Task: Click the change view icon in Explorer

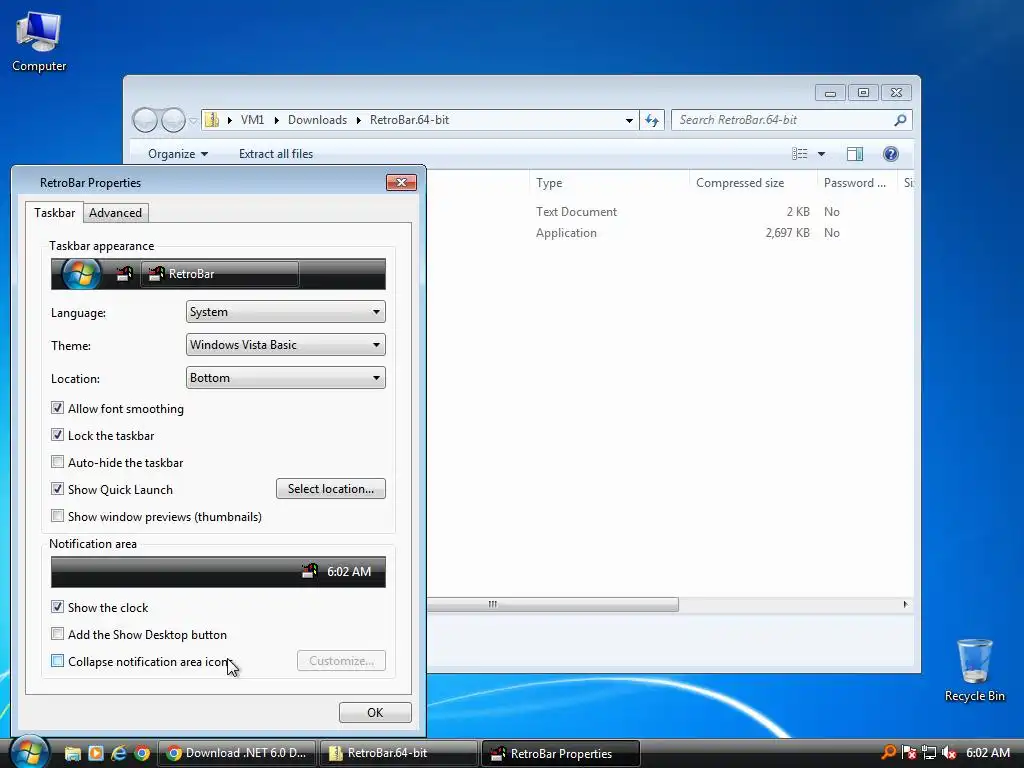Action: click(799, 154)
